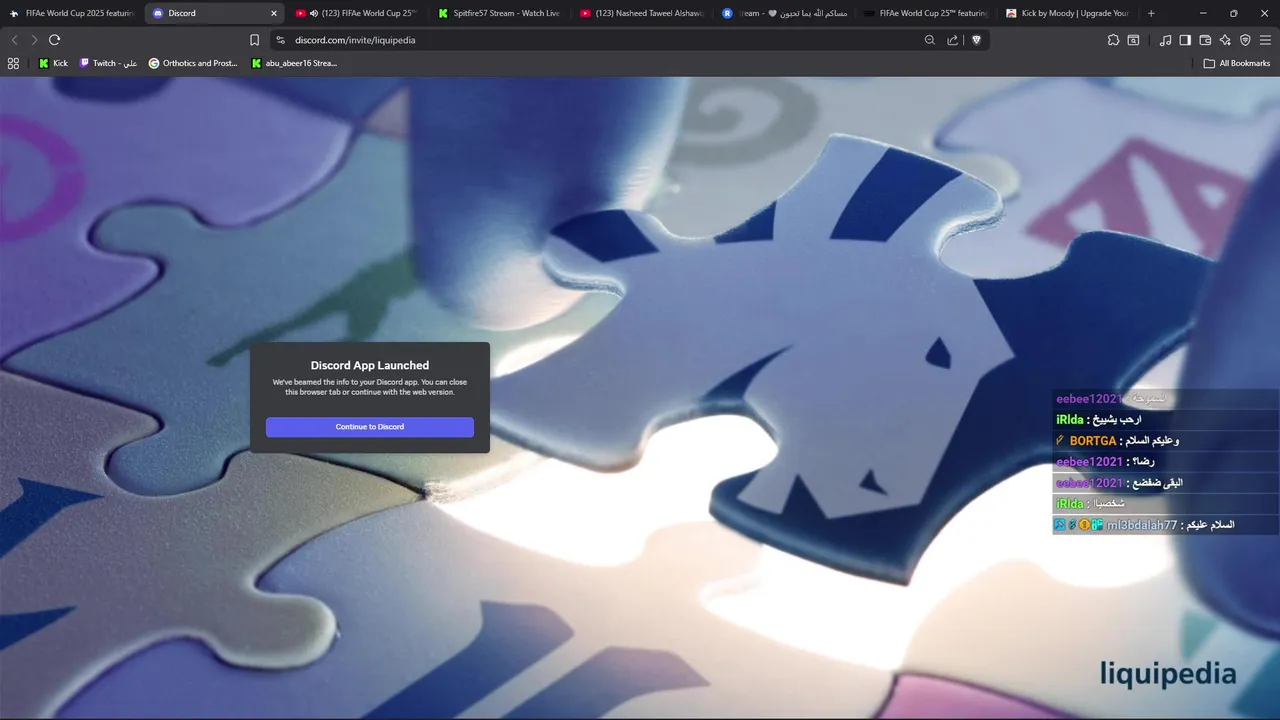Open the apps grid icon in bookmarks bar
The image size is (1280, 720).
click(13, 63)
